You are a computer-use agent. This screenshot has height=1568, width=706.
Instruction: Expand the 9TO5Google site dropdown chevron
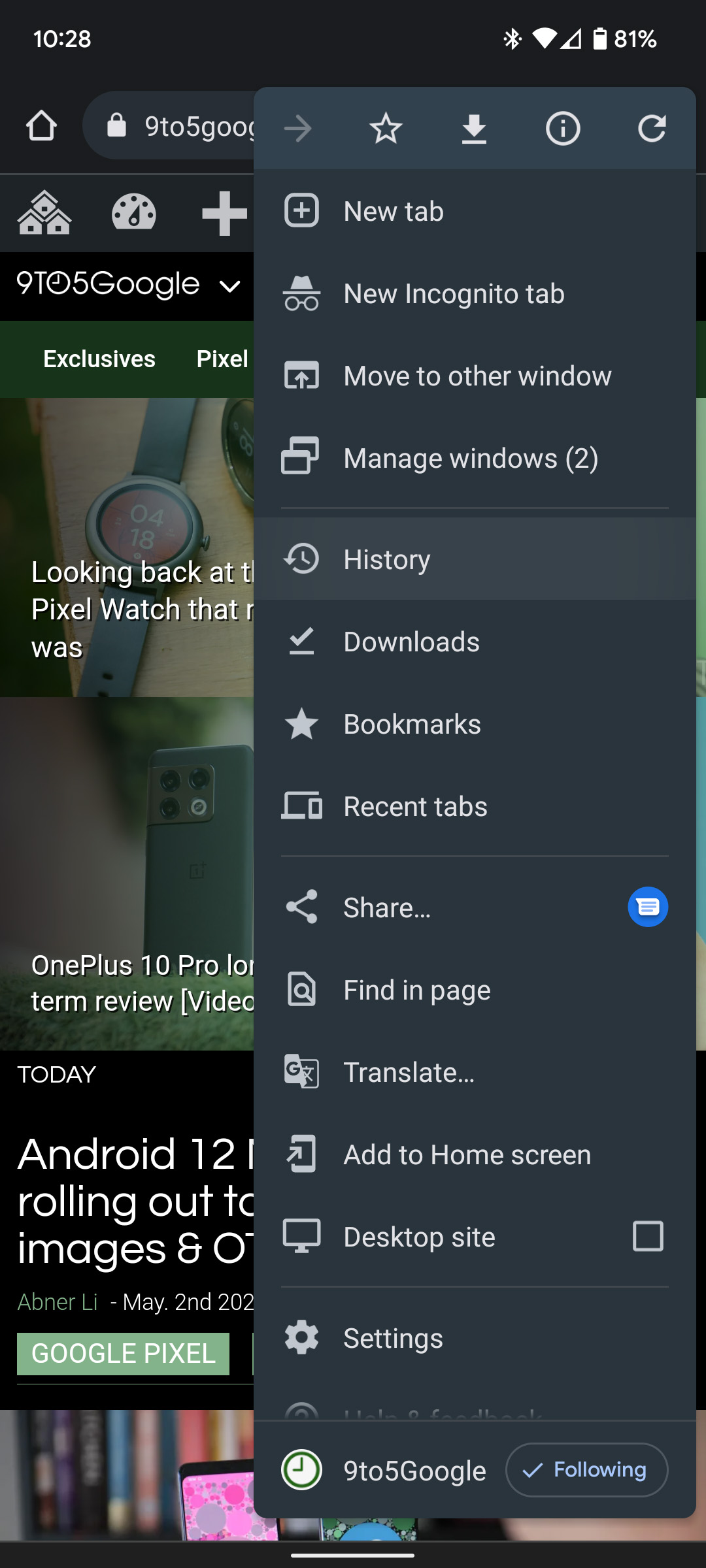pyautogui.click(x=230, y=286)
